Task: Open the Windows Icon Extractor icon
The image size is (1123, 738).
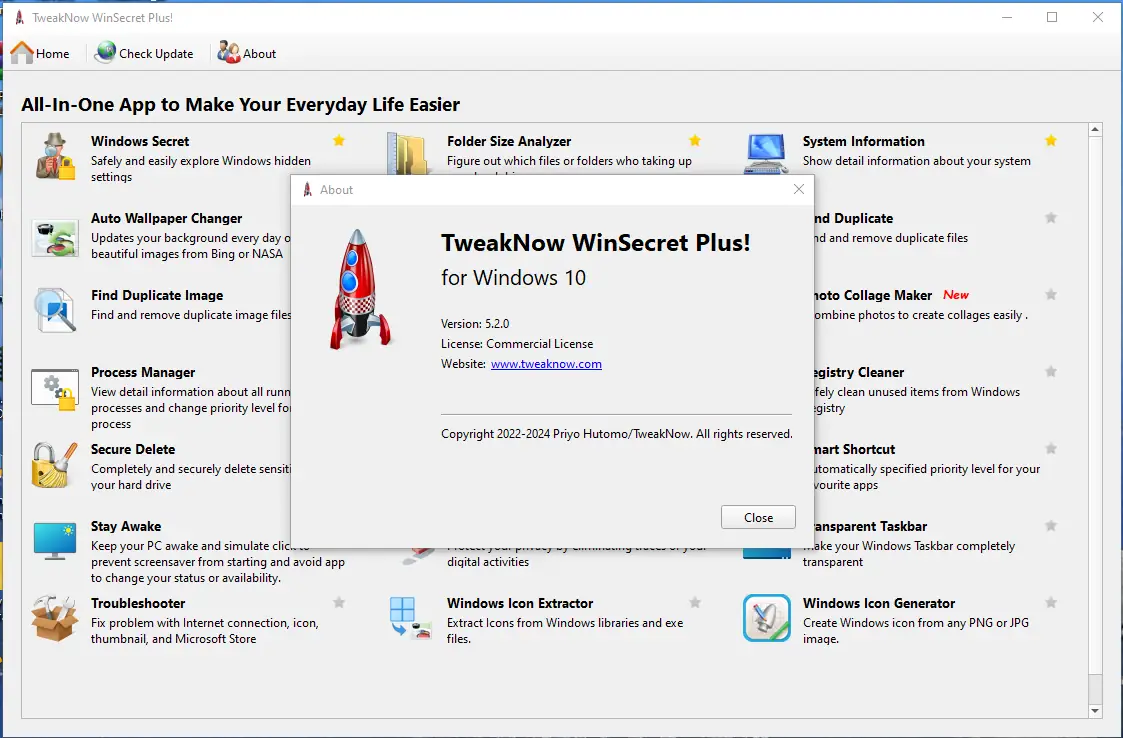Action: [x=410, y=618]
